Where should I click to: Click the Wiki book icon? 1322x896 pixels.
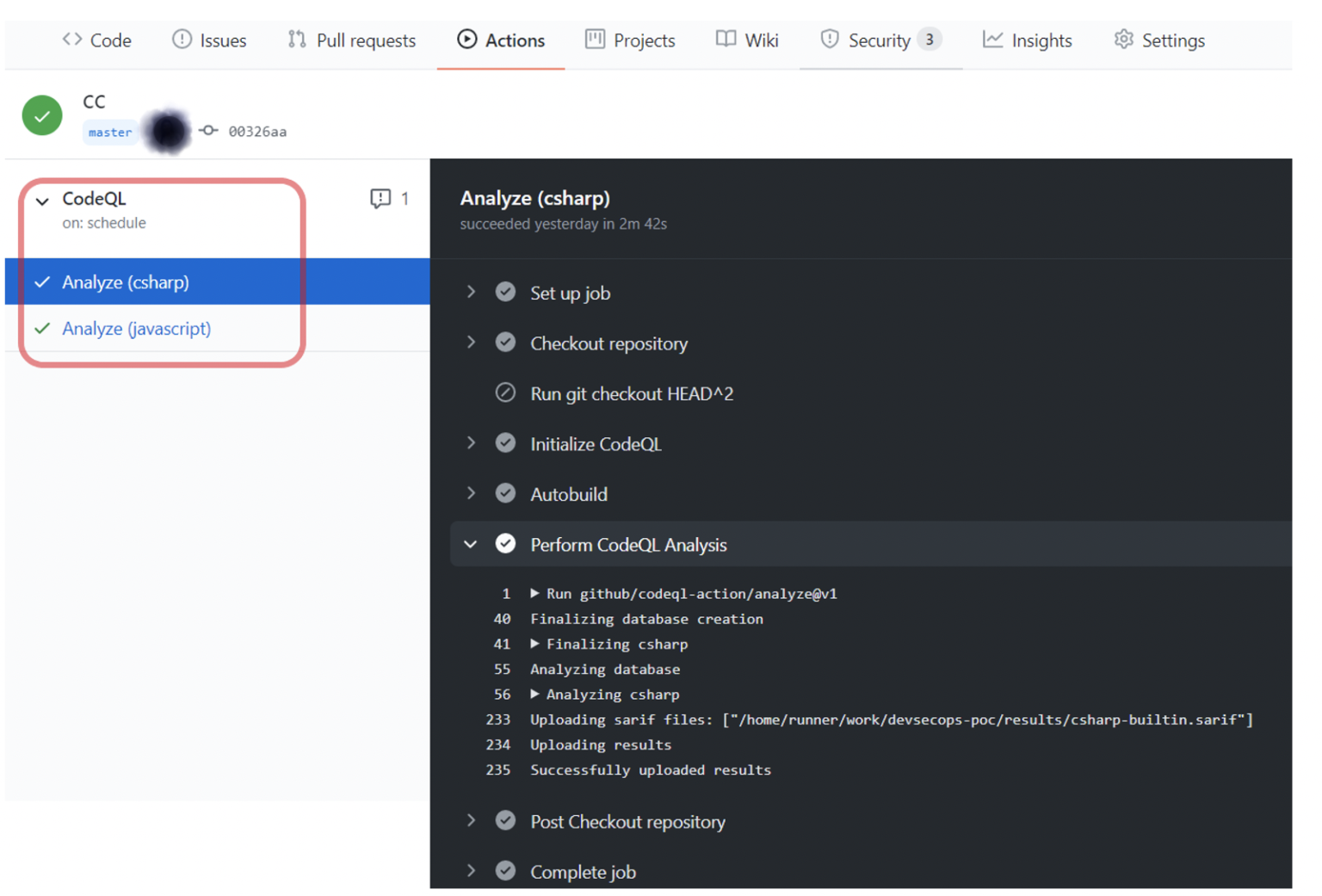click(x=726, y=40)
